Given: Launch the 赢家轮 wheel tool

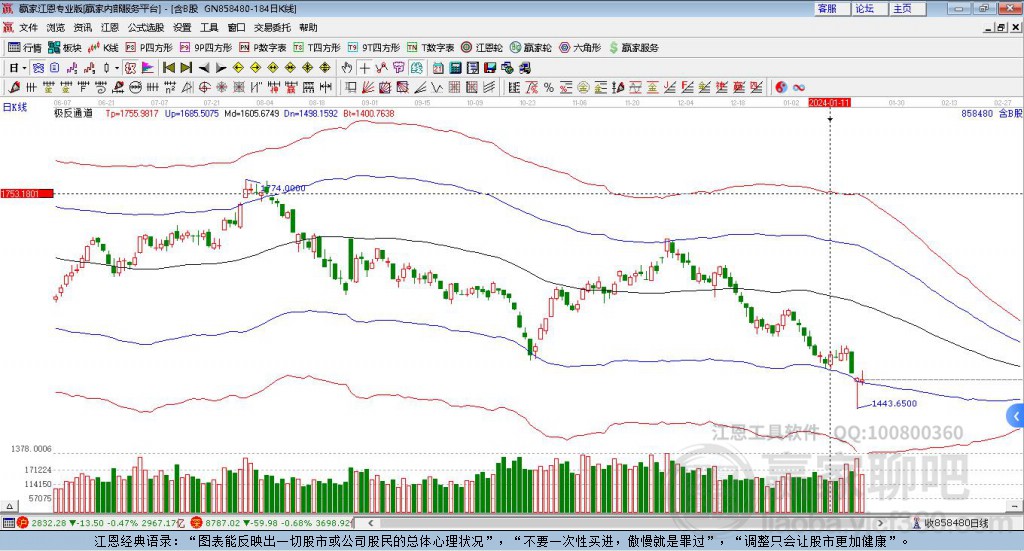Looking at the screenshot, I should coord(531,48).
